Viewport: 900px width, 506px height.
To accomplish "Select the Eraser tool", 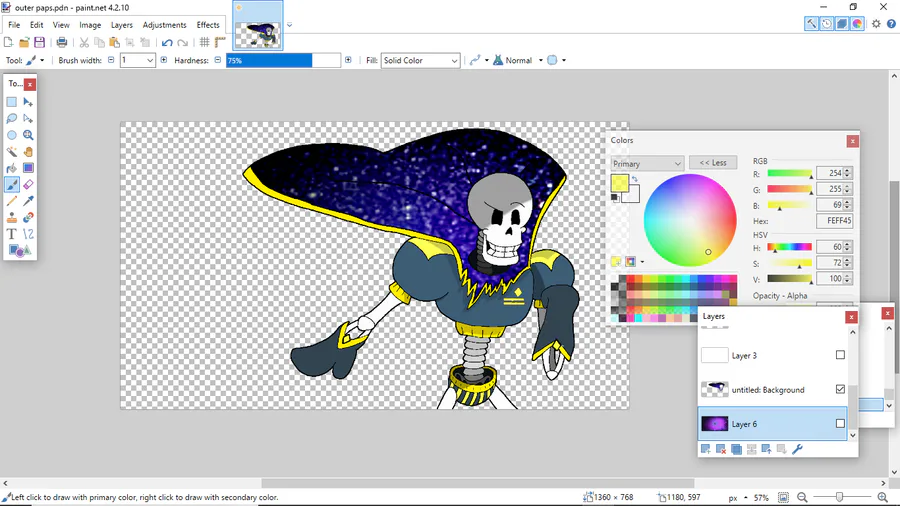I will click(28, 185).
